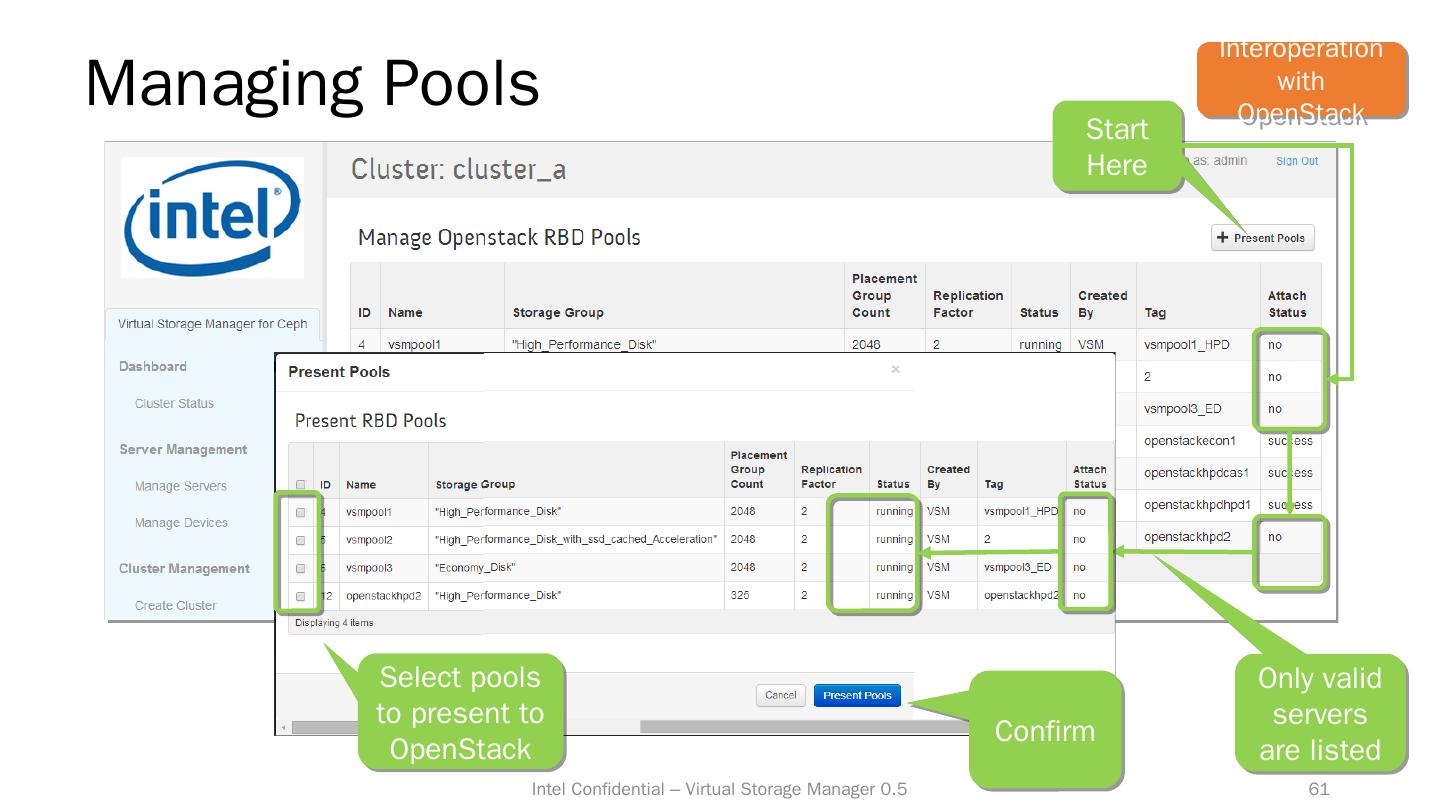Viewport: 1440px width, 810px height.
Task: Check the box for the vsmpool3 row
Action: (300, 568)
